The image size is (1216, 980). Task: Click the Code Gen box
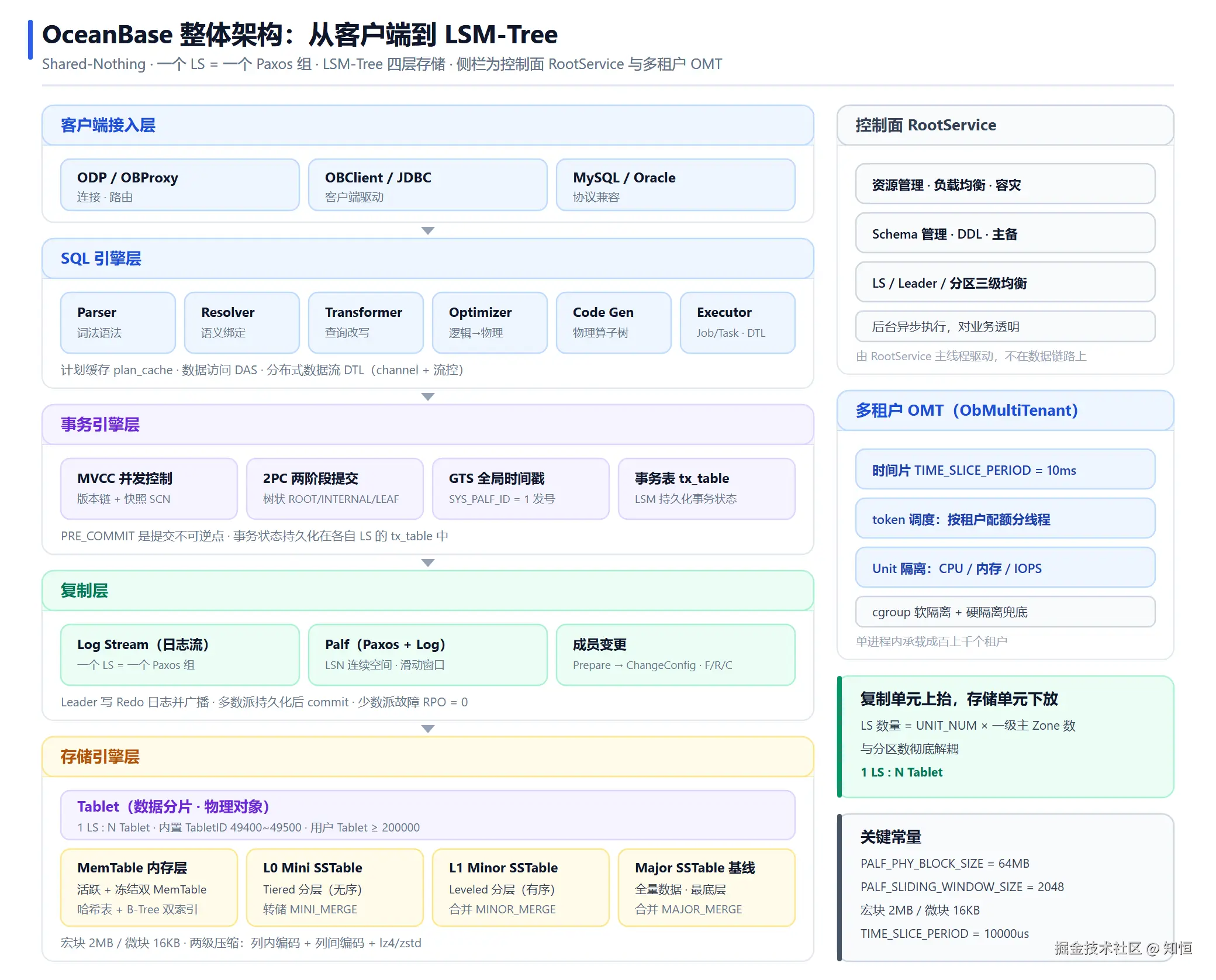coord(614,323)
